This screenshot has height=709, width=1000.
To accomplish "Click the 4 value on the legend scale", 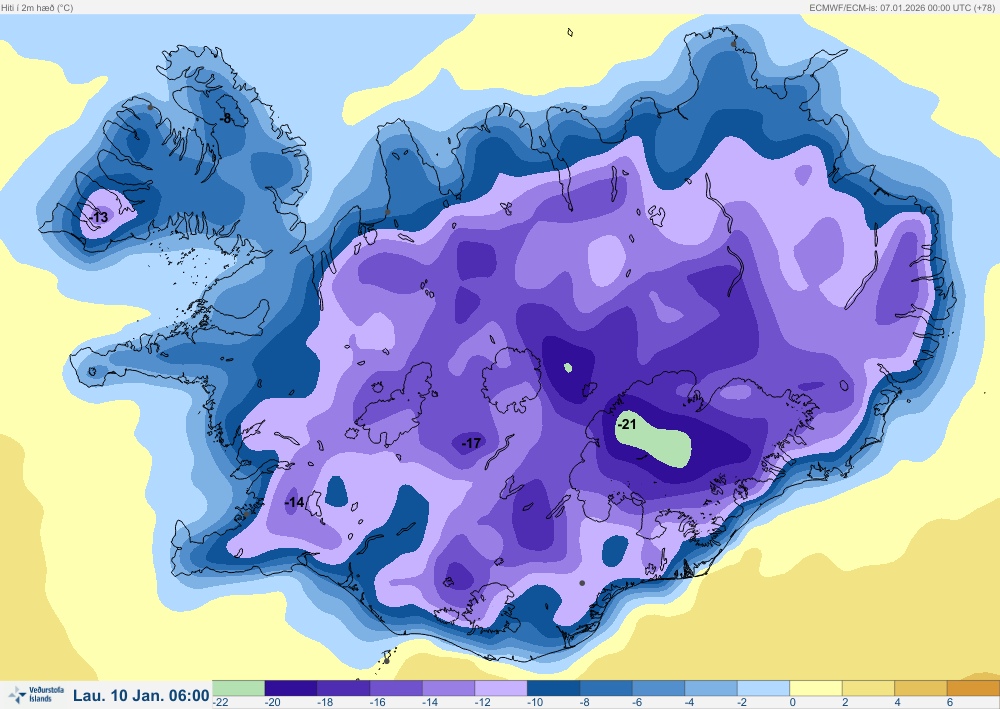I will (898, 702).
